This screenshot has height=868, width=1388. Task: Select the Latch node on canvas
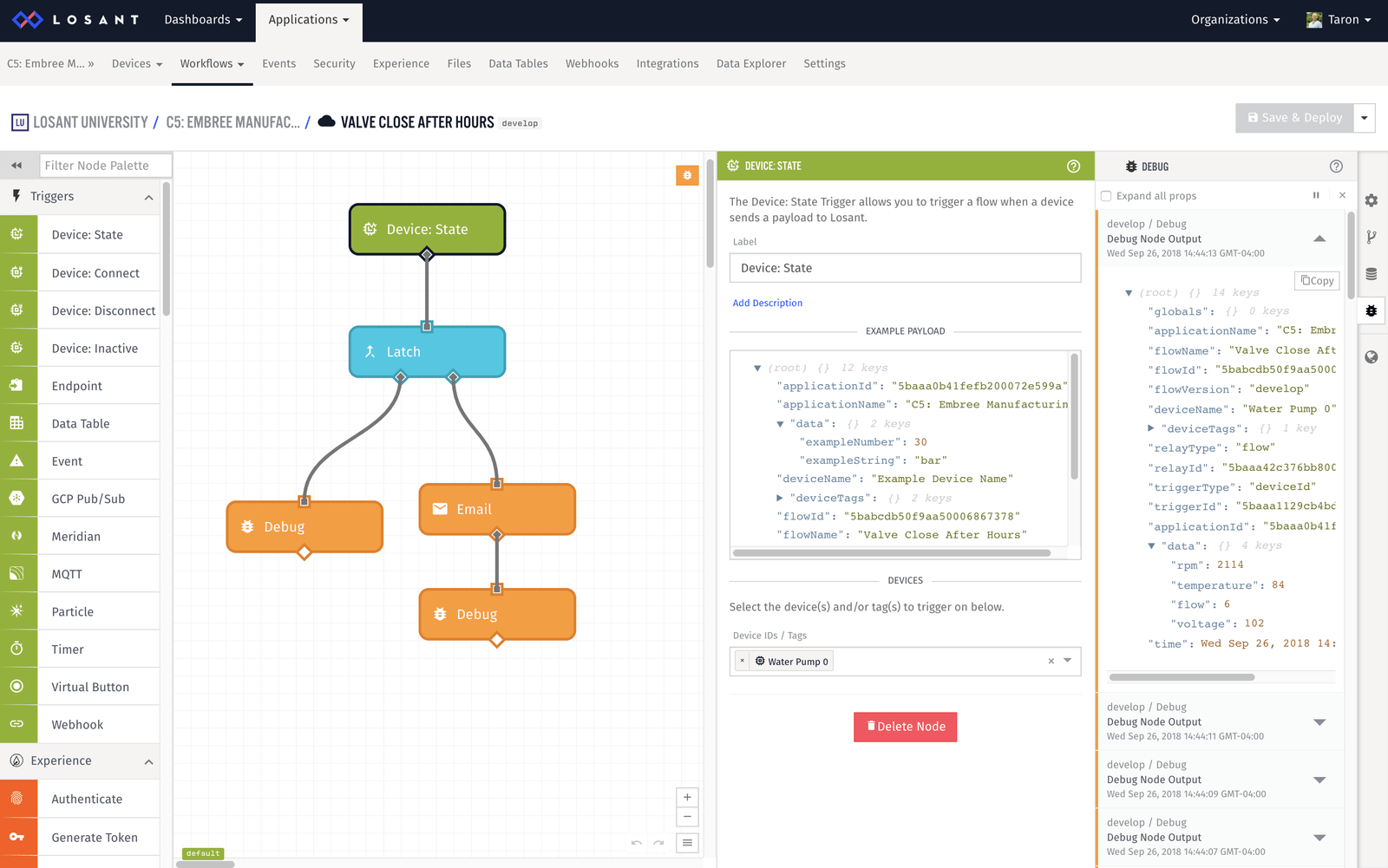click(427, 351)
